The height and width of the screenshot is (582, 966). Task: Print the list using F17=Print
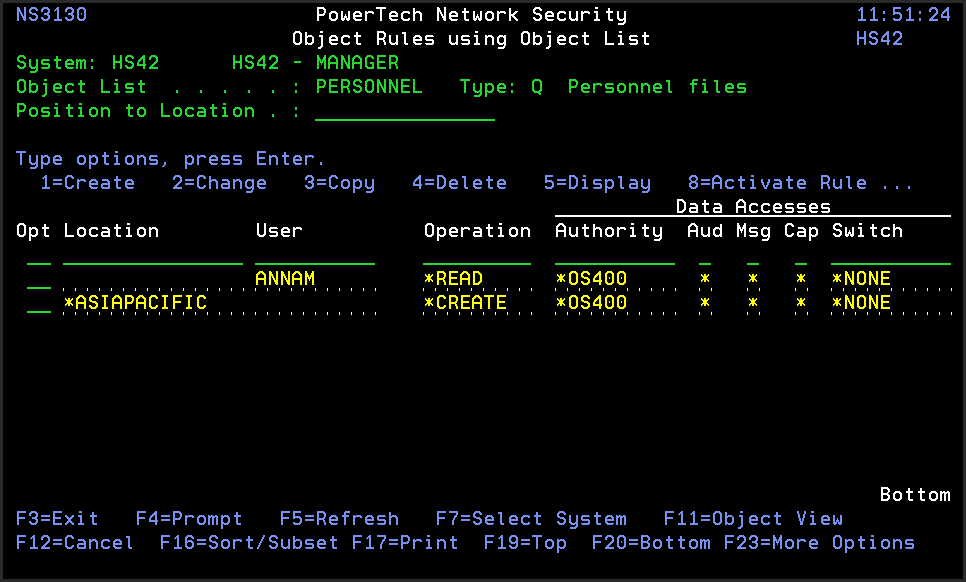point(405,543)
